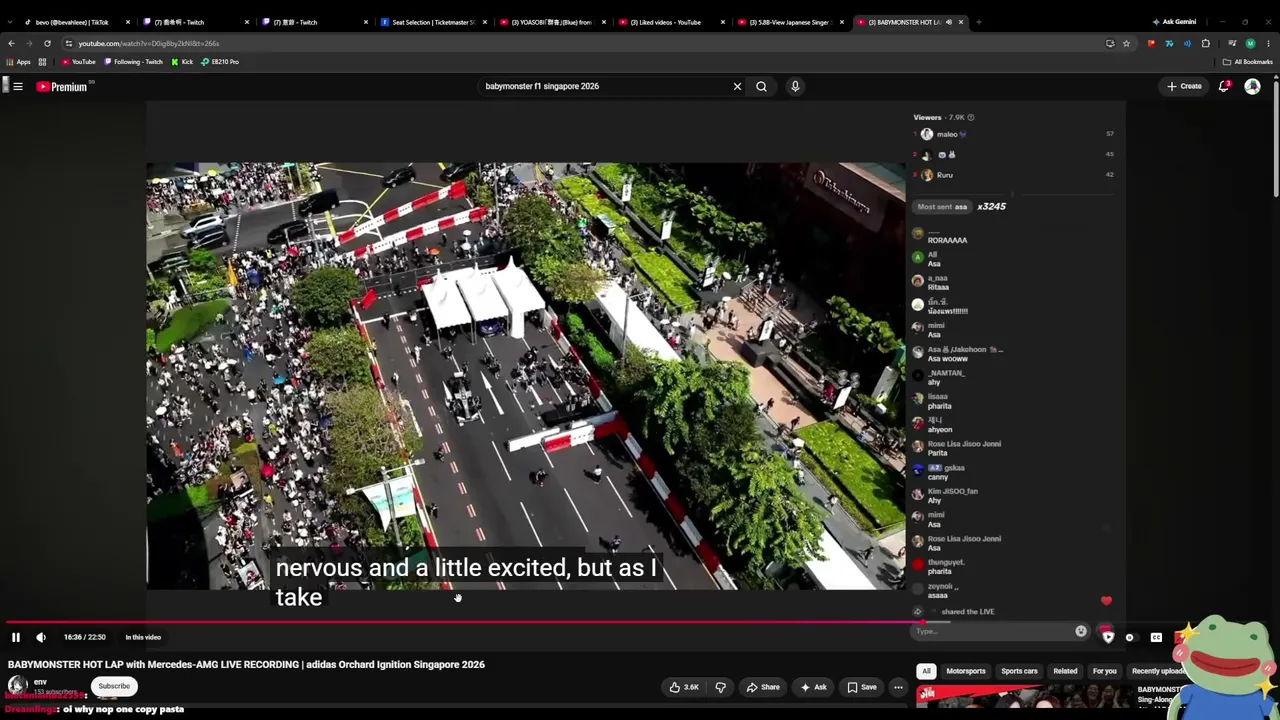Screen dimensions: 1280x720
Task: Open the YouTube guide hamburger menu
Action: click(x=18, y=86)
